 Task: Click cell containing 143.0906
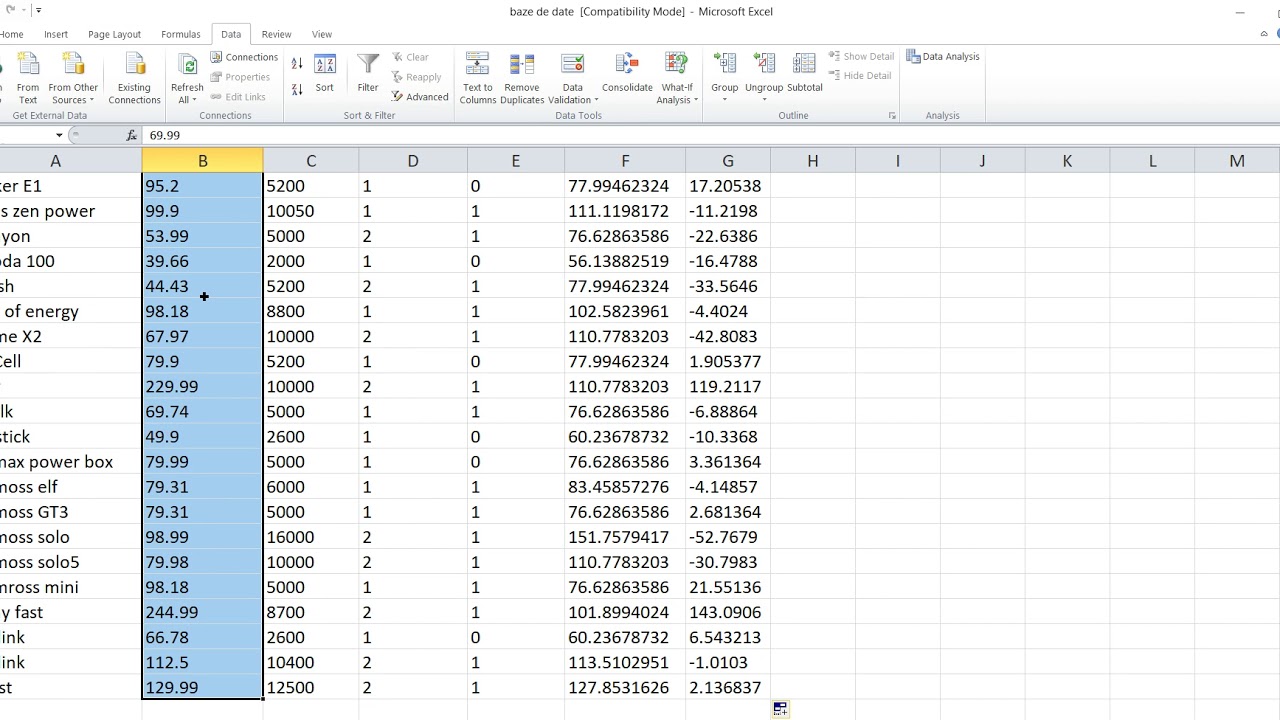(x=728, y=612)
